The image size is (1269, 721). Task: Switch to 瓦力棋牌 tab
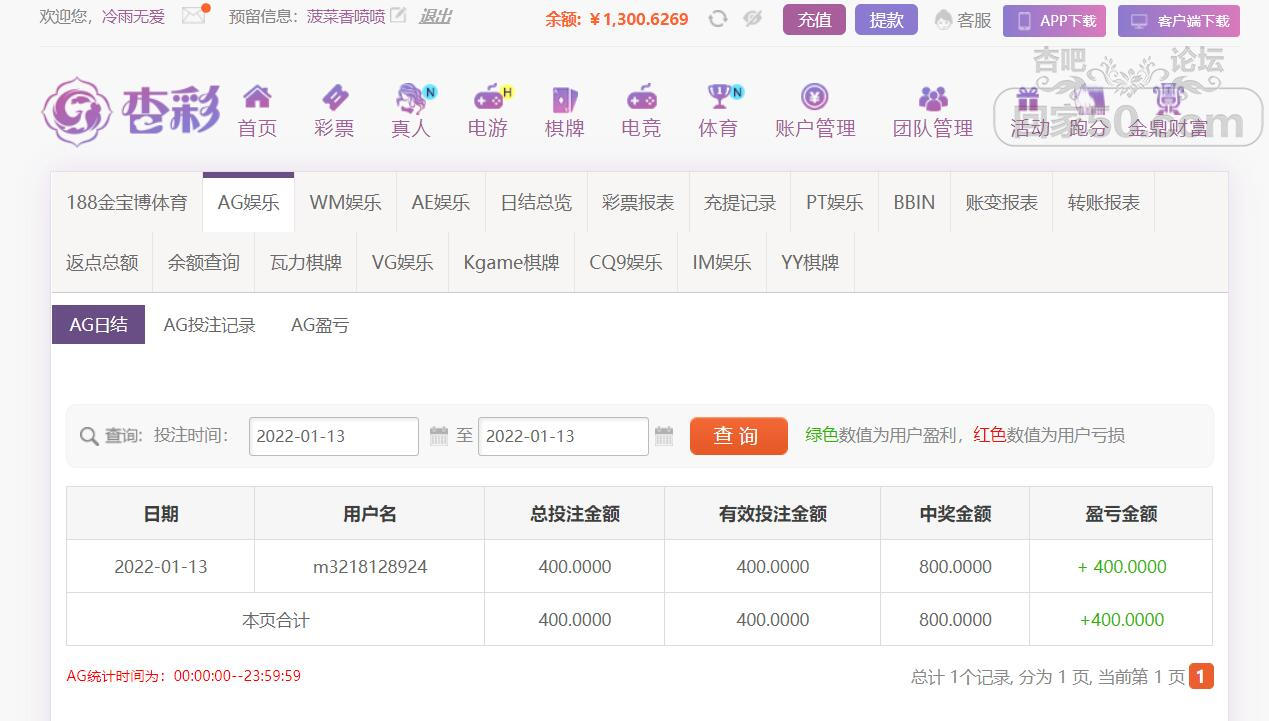point(306,262)
